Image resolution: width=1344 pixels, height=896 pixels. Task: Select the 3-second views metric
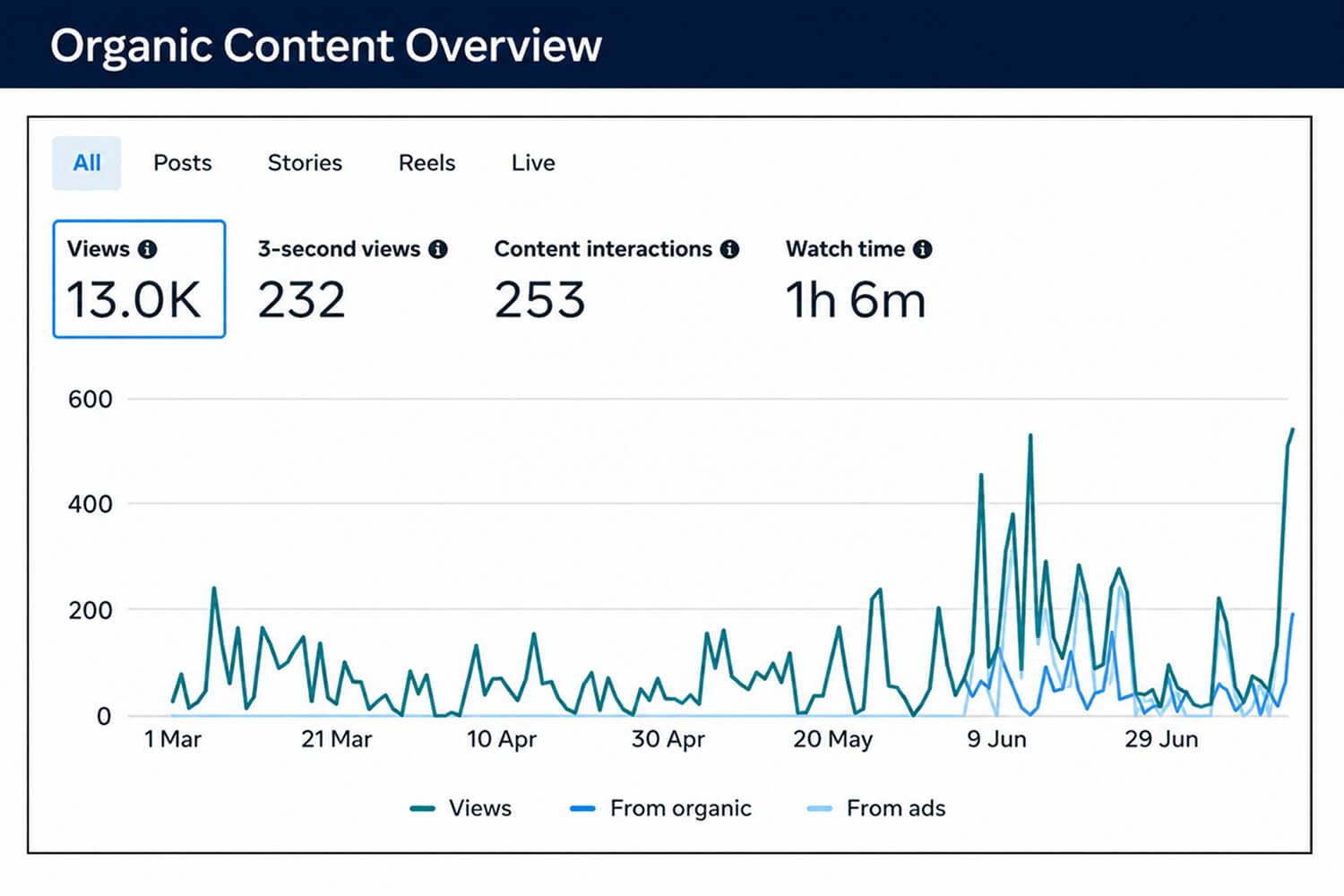352,279
